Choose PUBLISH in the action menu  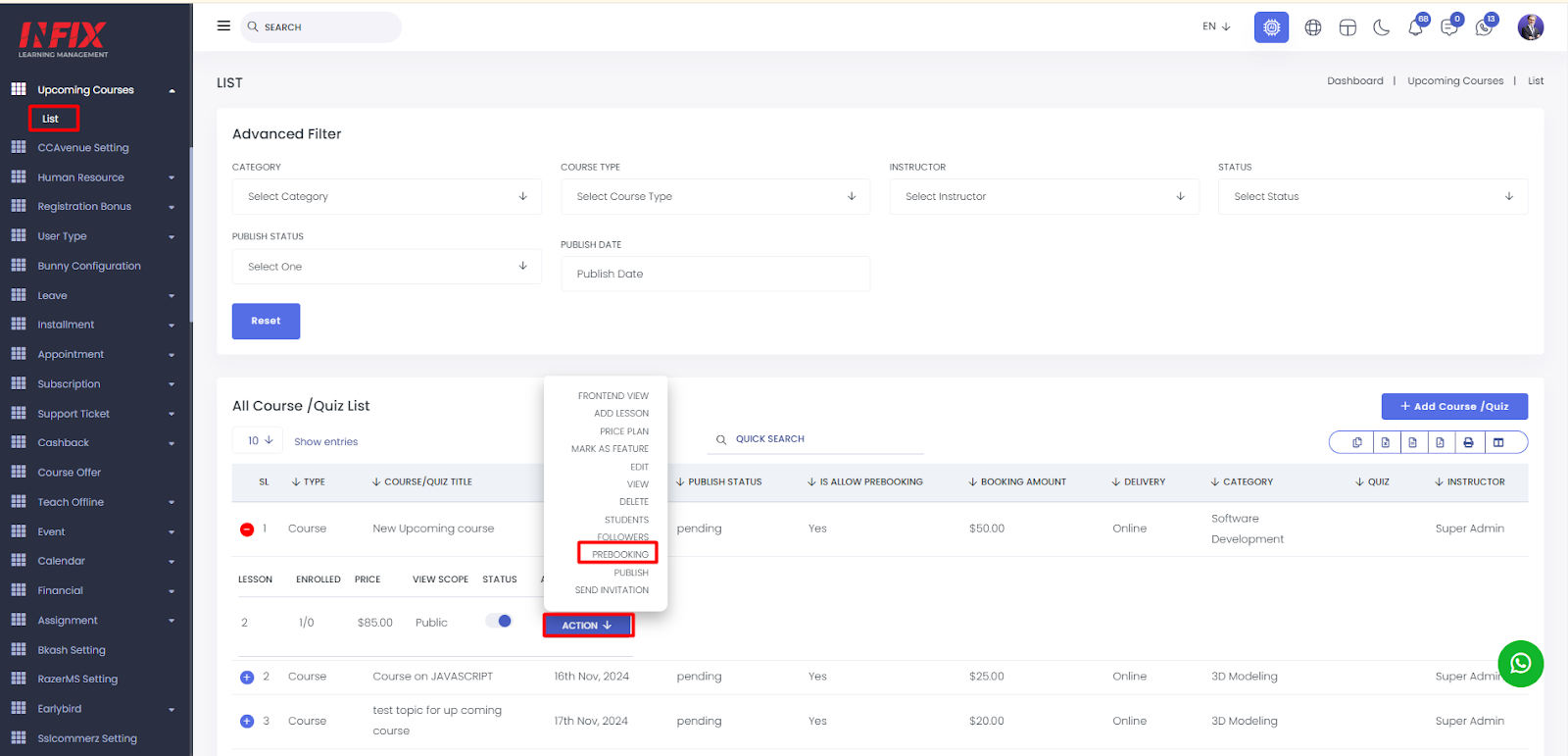[x=631, y=573]
